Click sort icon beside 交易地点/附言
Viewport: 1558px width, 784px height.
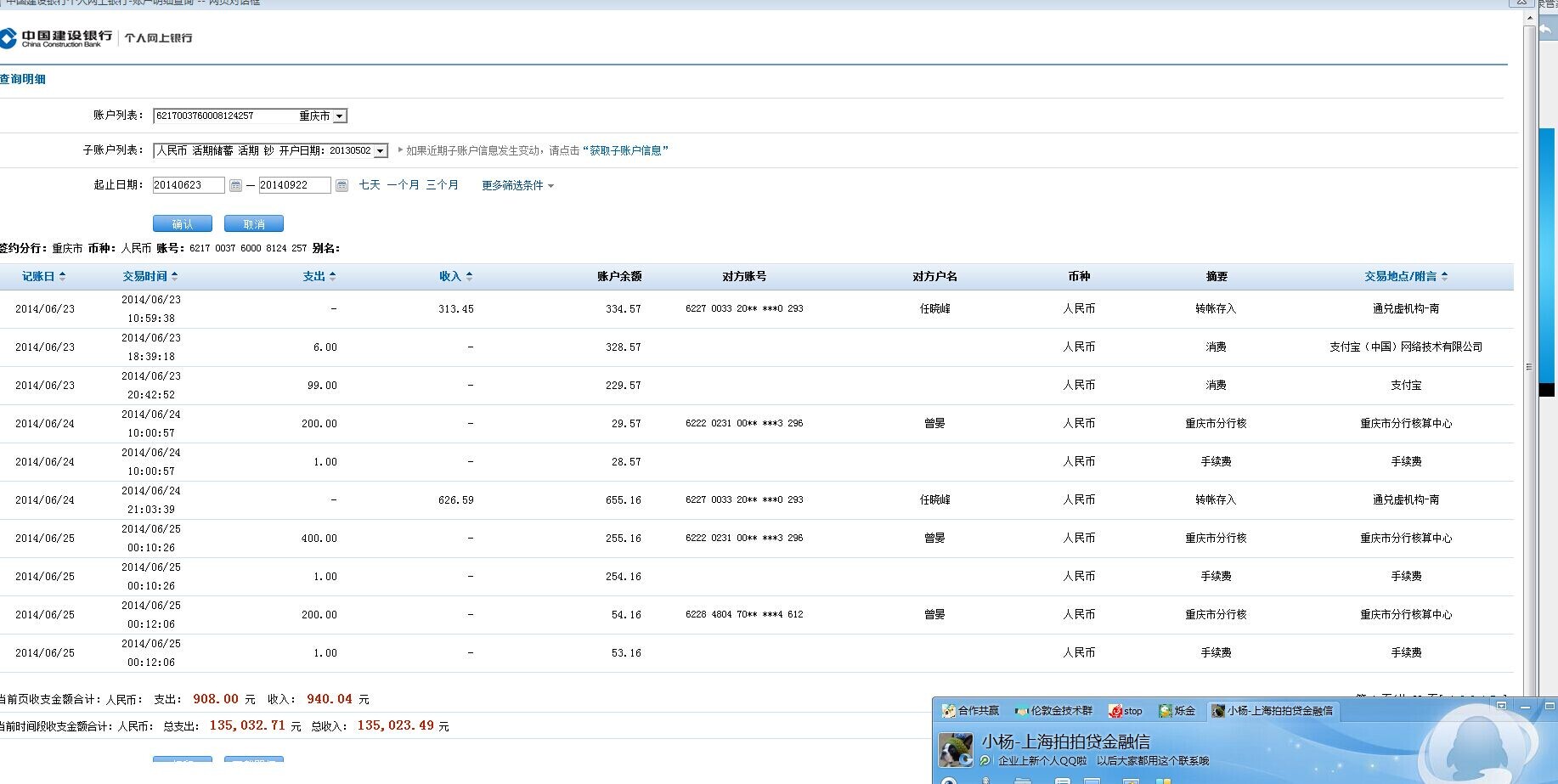point(1444,276)
